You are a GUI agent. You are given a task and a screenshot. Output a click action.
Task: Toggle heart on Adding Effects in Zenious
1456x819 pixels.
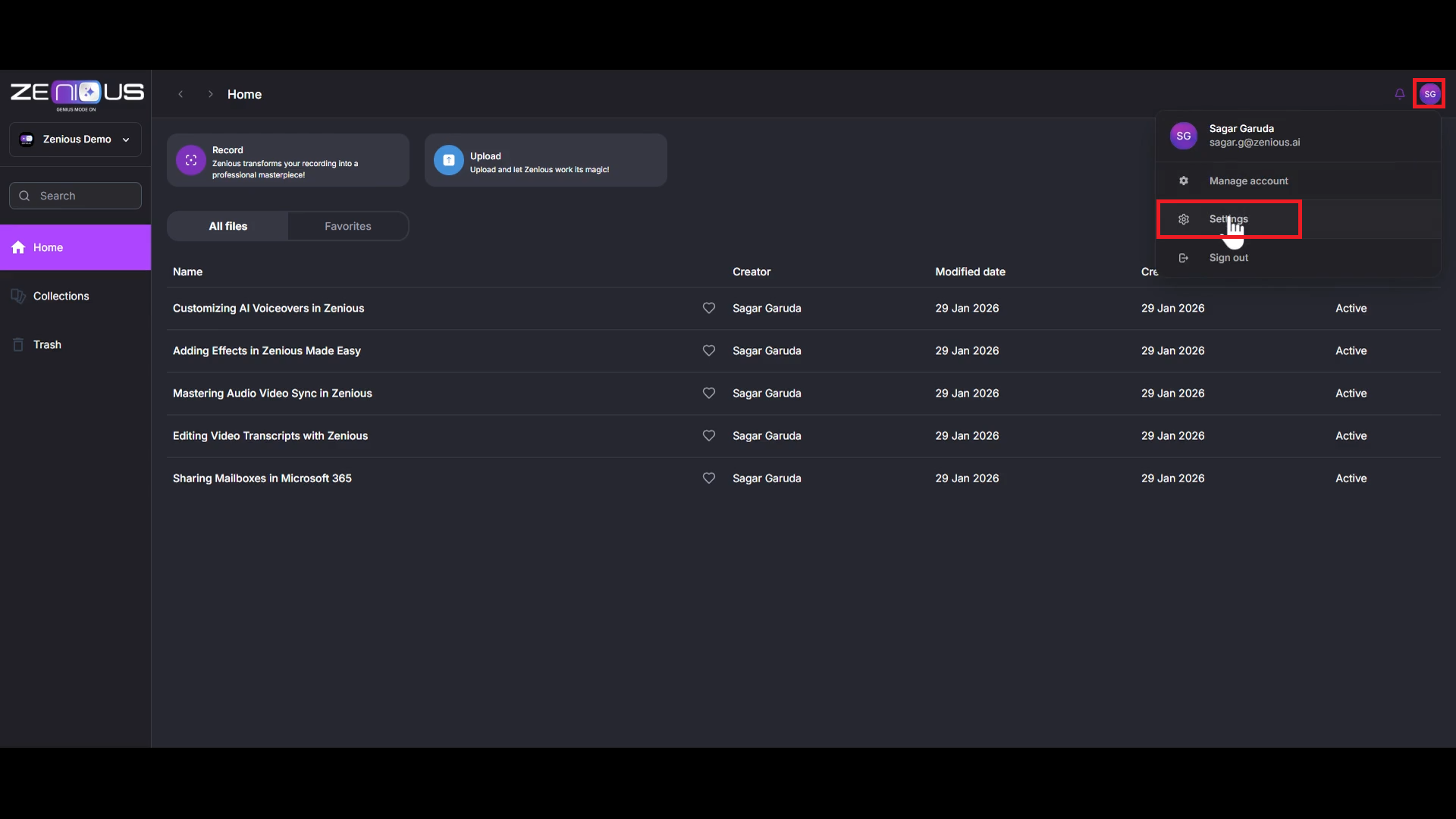point(708,351)
